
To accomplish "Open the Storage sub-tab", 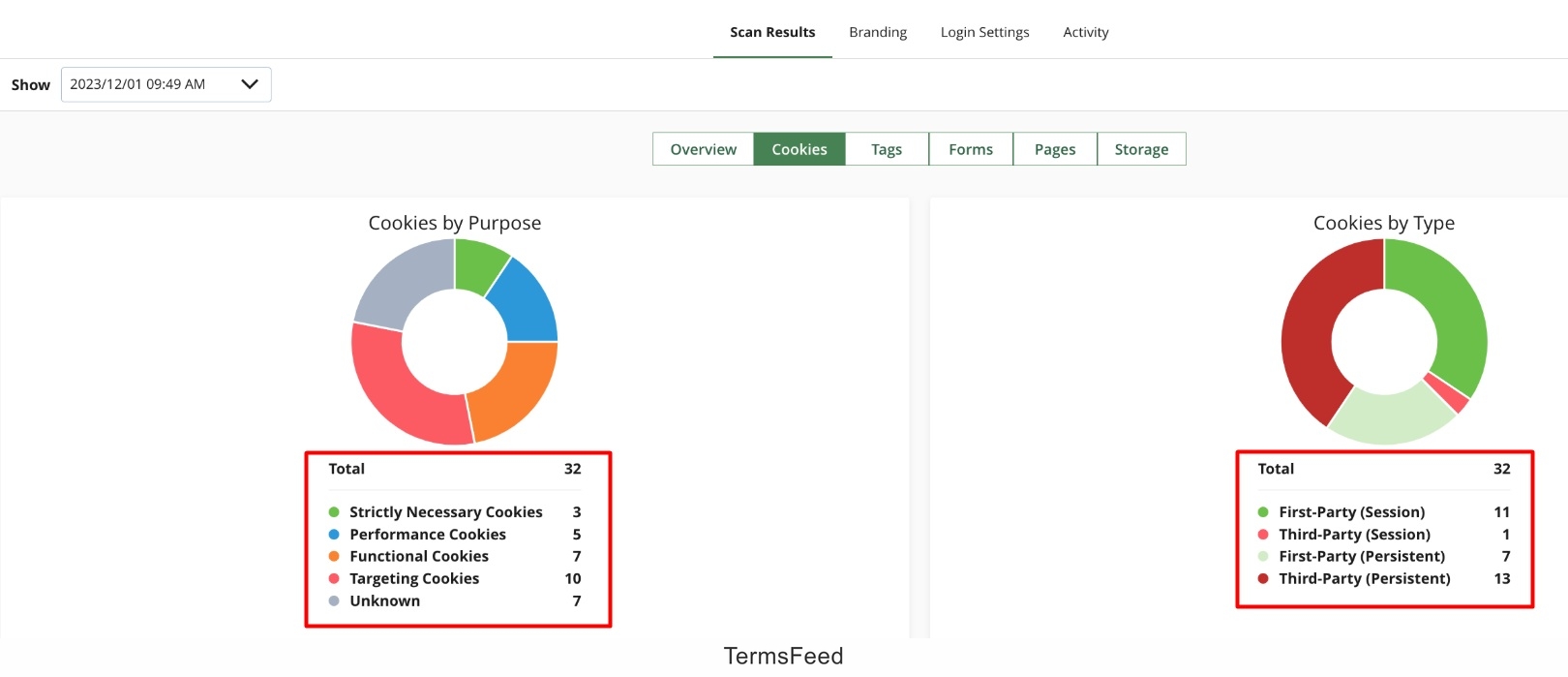I will [x=1141, y=149].
